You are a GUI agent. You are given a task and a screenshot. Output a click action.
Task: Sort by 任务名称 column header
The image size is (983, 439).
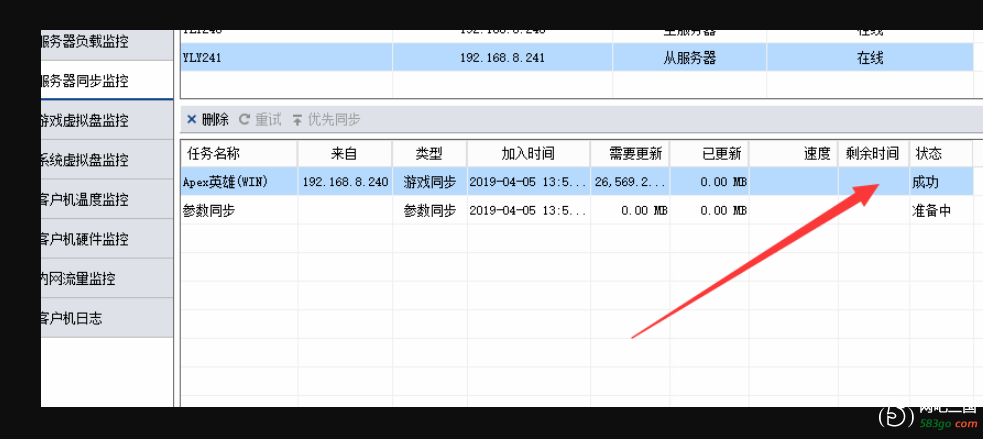tap(239, 153)
